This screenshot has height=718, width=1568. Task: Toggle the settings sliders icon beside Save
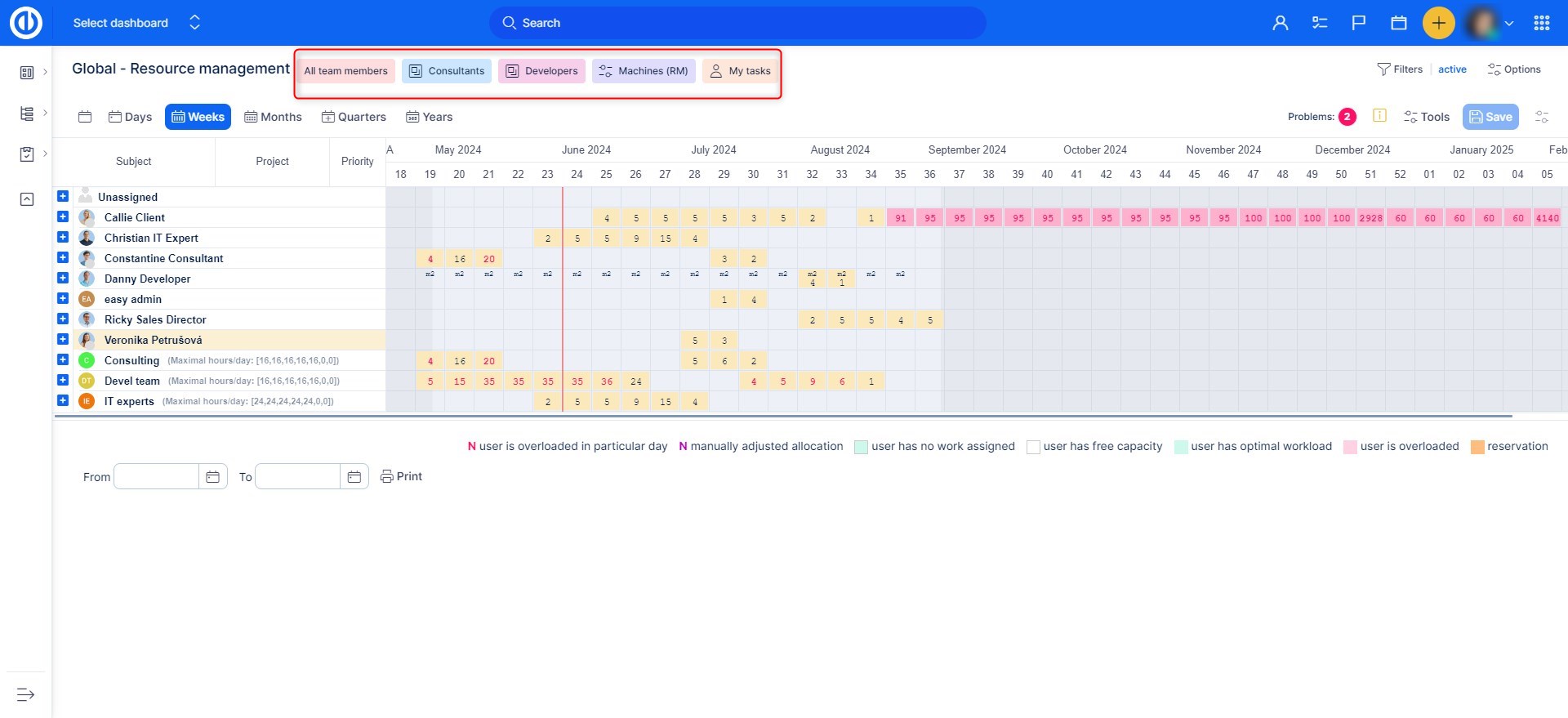(1541, 117)
